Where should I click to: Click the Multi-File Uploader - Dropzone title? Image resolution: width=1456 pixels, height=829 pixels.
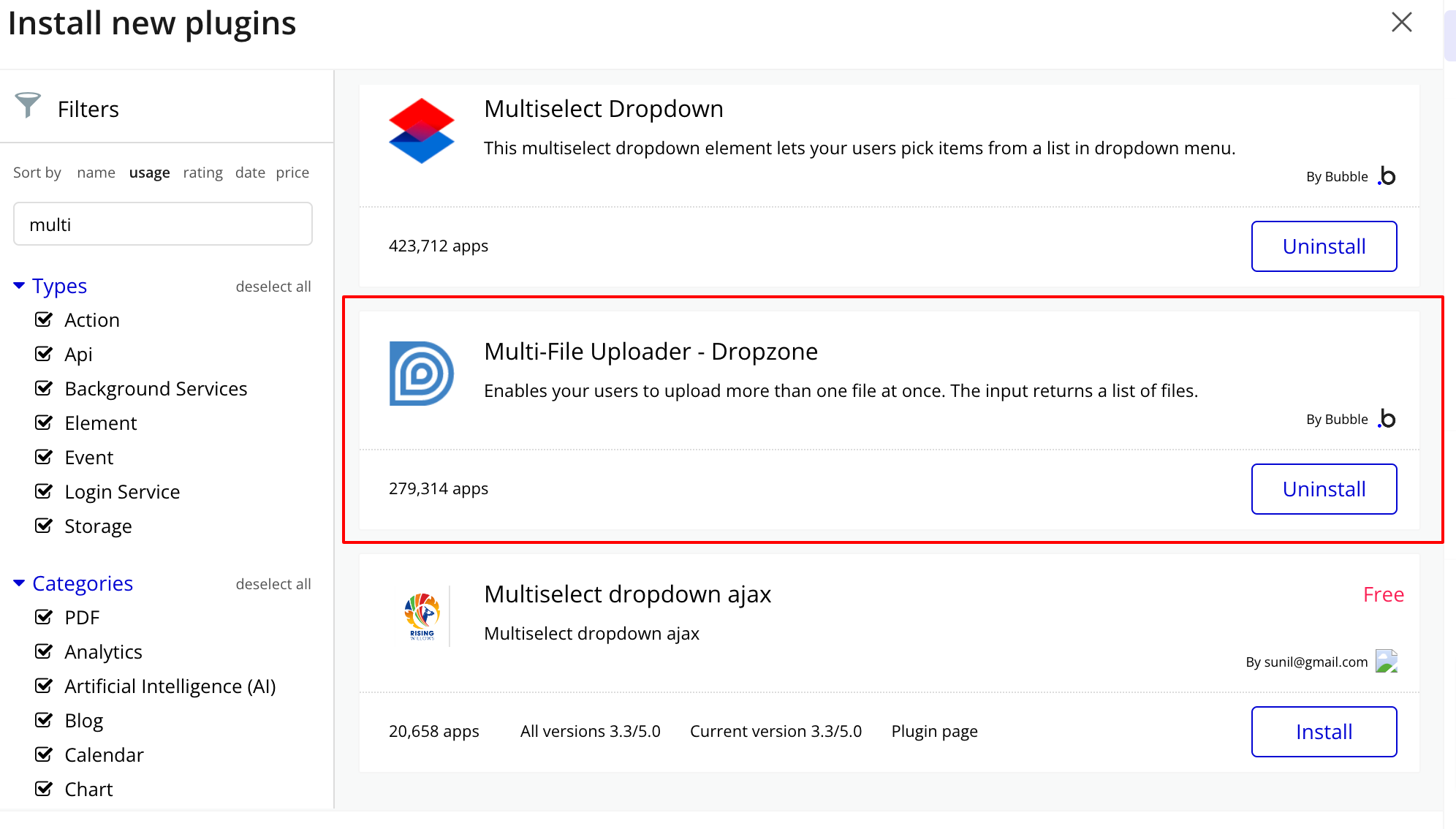[651, 352]
